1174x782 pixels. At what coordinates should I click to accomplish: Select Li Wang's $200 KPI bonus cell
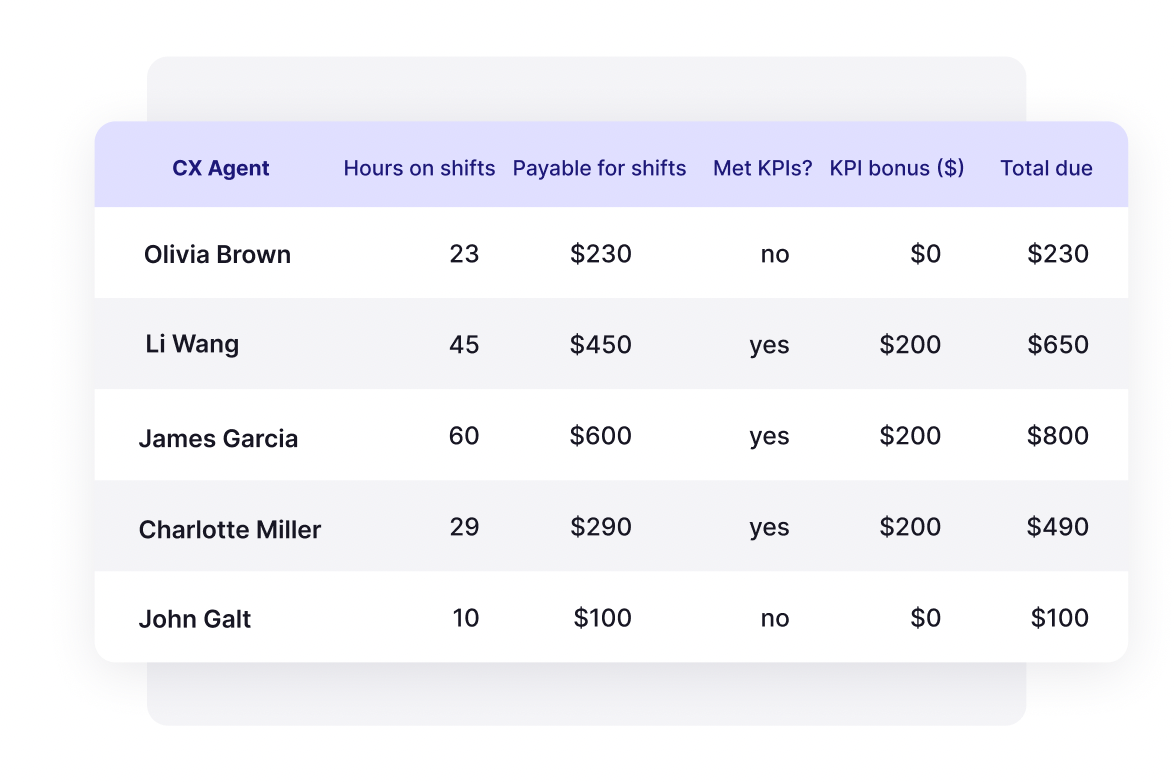click(x=910, y=345)
